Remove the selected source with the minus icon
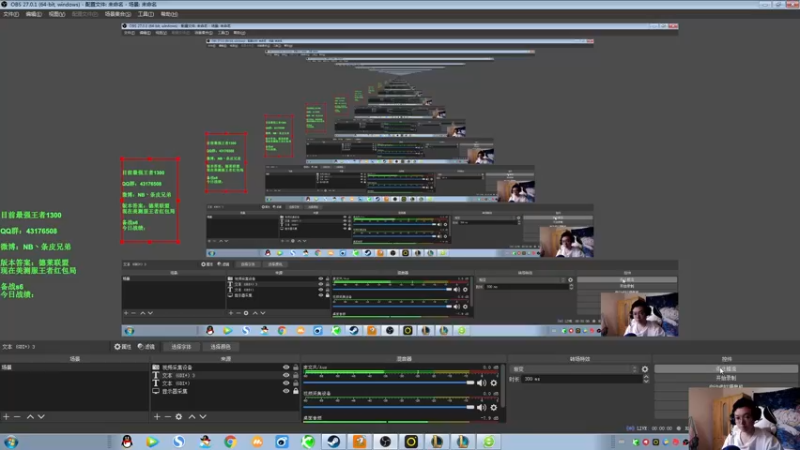Viewport: 800px width, 450px height. point(167,417)
